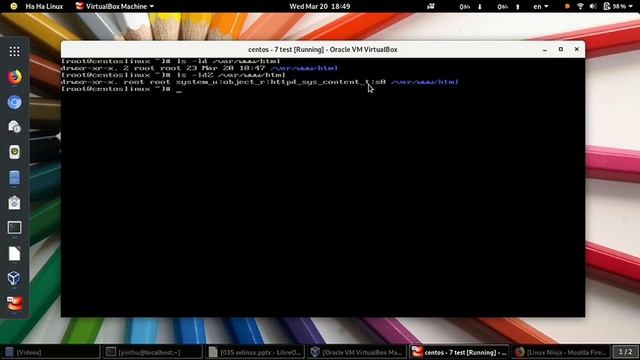Open the Show Applications grid in dock
This screenshot has height=360, width=640.
coord(14,51)
